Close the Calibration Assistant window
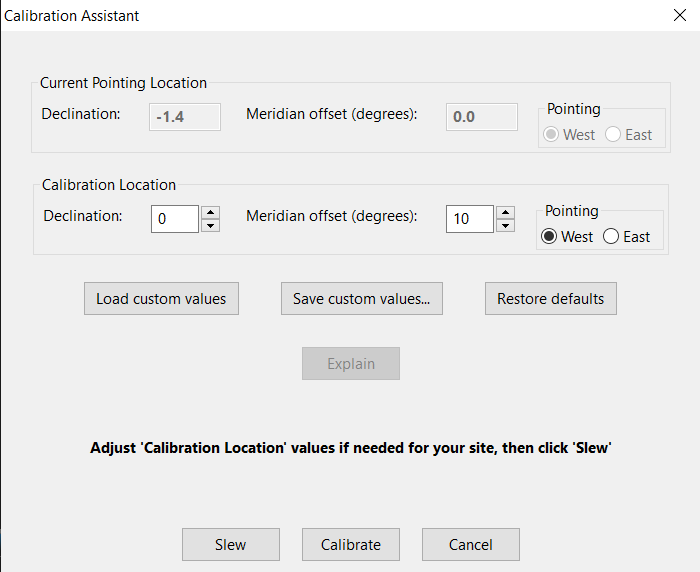This screenshot has width=700, height=572. (x=680, y=15)
